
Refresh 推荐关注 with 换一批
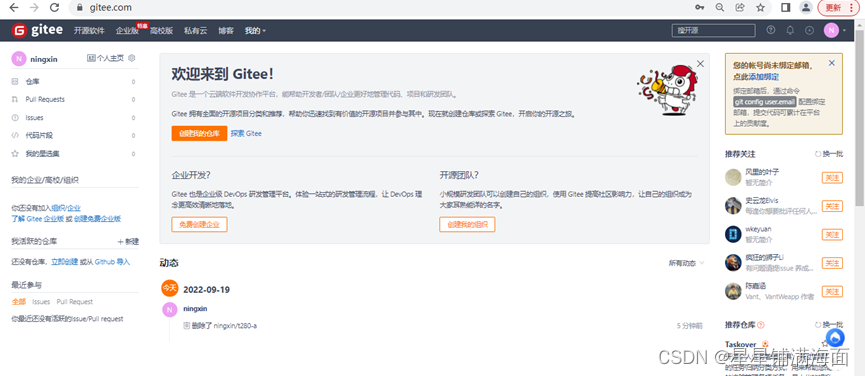click(x=829, y=154)
